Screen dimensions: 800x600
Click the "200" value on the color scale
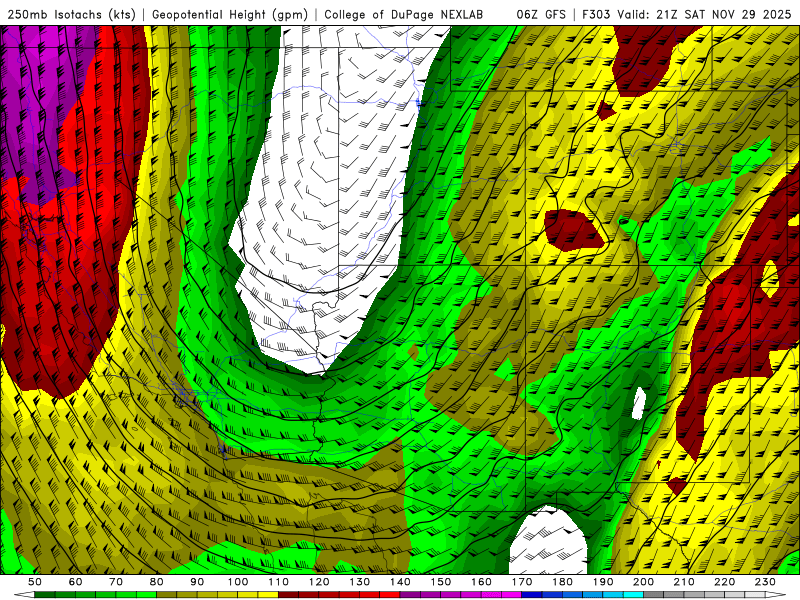[643, 582]
